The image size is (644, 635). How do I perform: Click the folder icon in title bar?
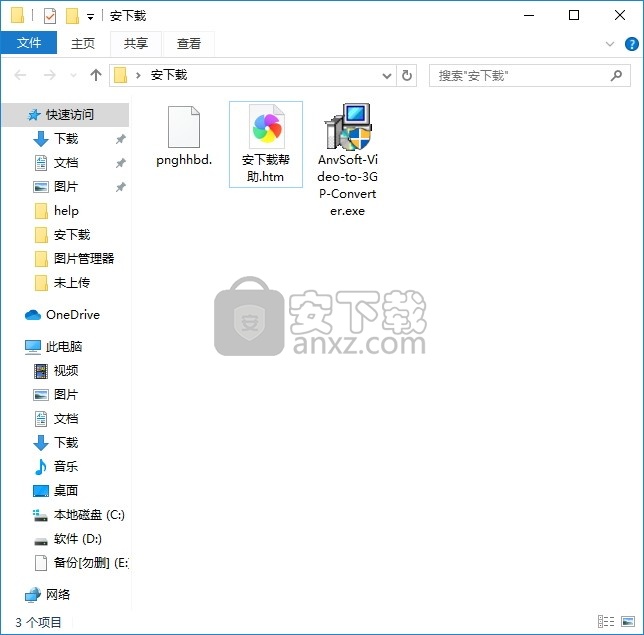[17, 16]
